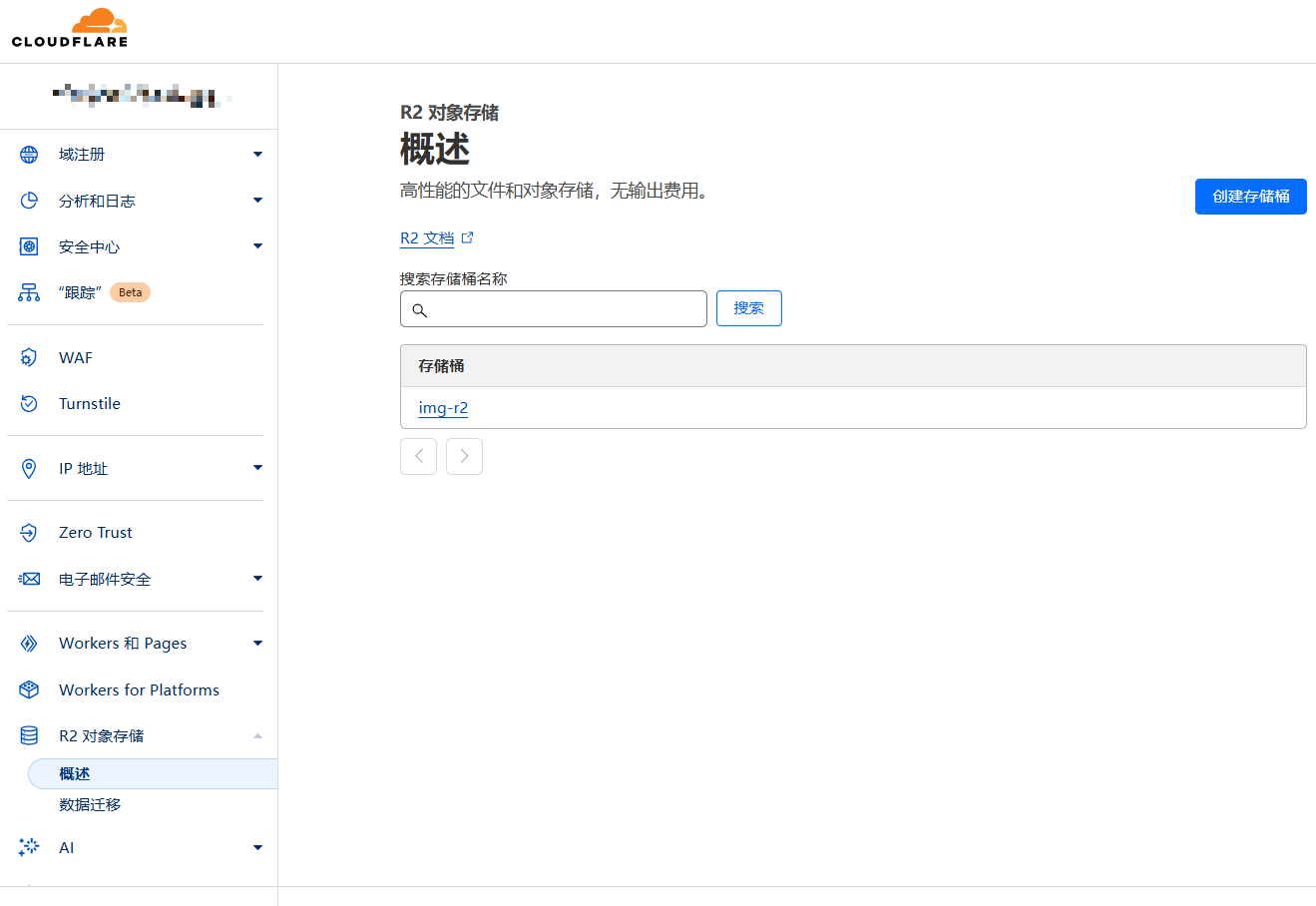
Task: Open Zero Trust from the sidebar
Action: (96, 533)
